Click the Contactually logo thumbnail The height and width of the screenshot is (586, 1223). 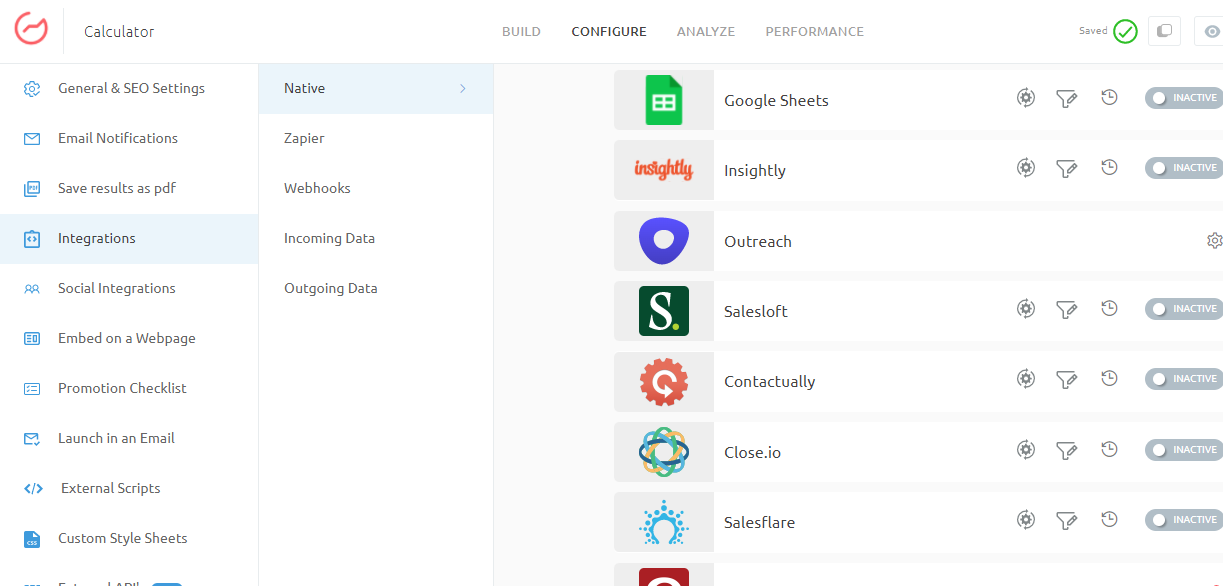pyautogui.click(x=664, y=381)
